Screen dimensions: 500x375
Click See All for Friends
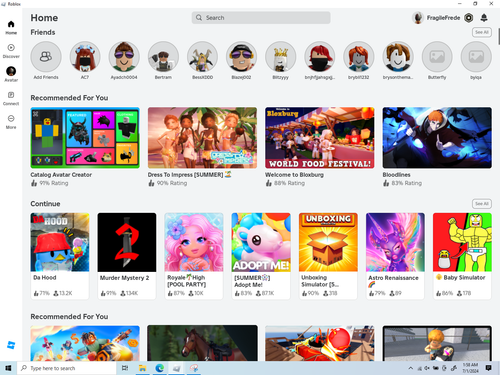(x=482, y=32)
